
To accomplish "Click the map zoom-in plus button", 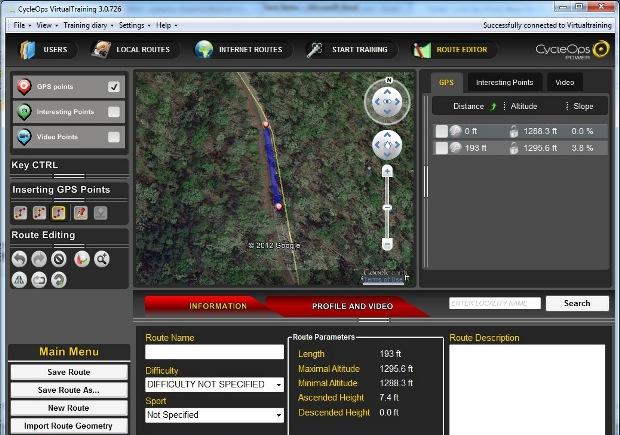I will click(x=387, y=171).
